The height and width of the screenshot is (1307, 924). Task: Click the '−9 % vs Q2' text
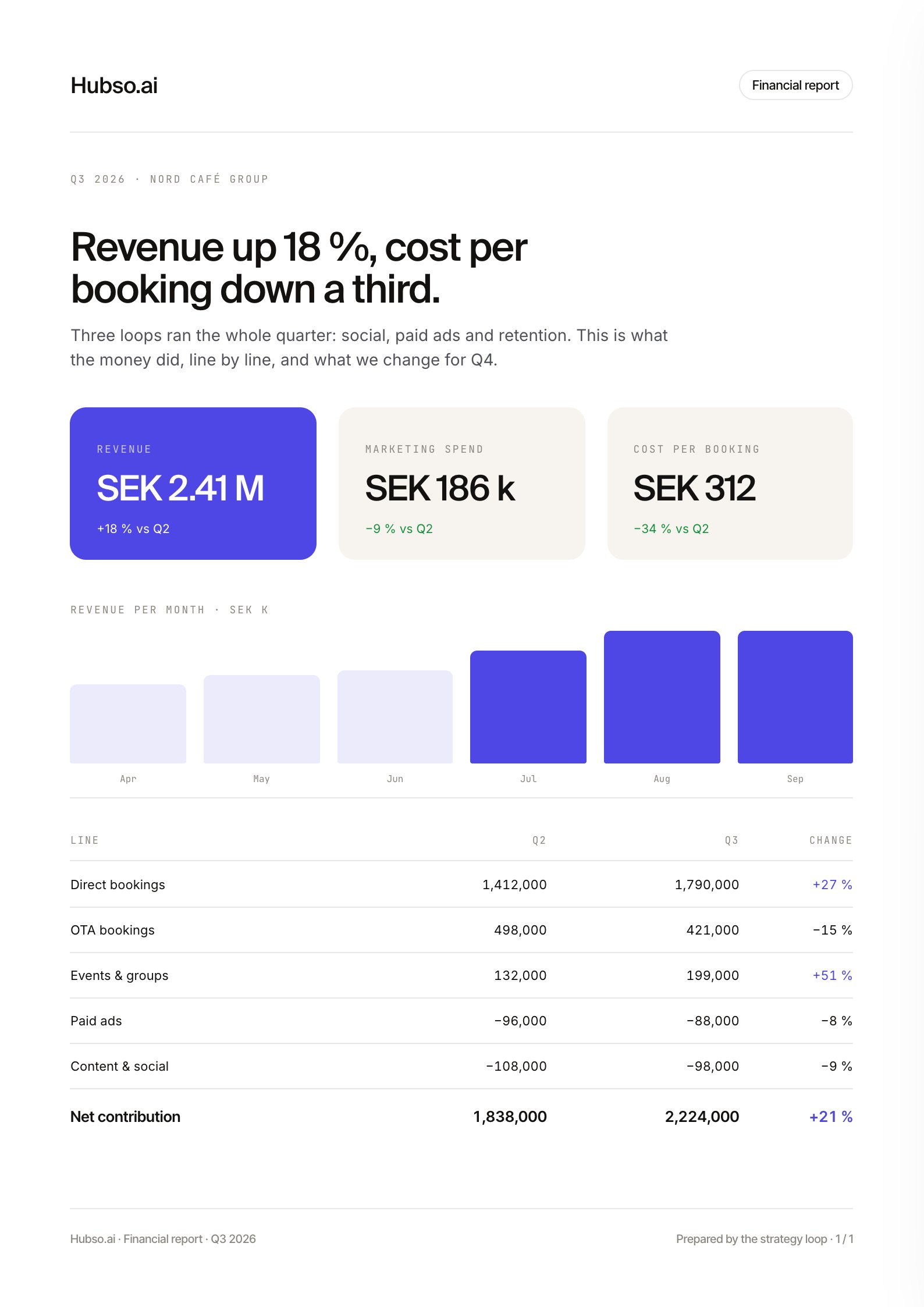(x=399, y=529)
